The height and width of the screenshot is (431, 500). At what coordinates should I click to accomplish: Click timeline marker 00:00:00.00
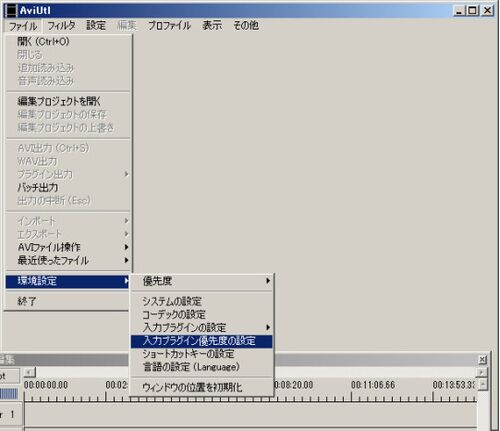click(x=46, y=385)
